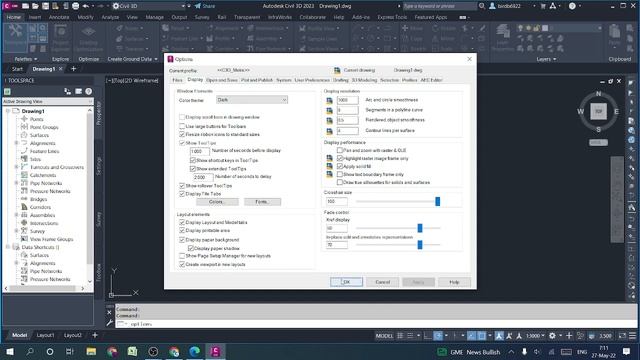
Task: Click the status bar customization menu icon
Action: click(632, 336)
